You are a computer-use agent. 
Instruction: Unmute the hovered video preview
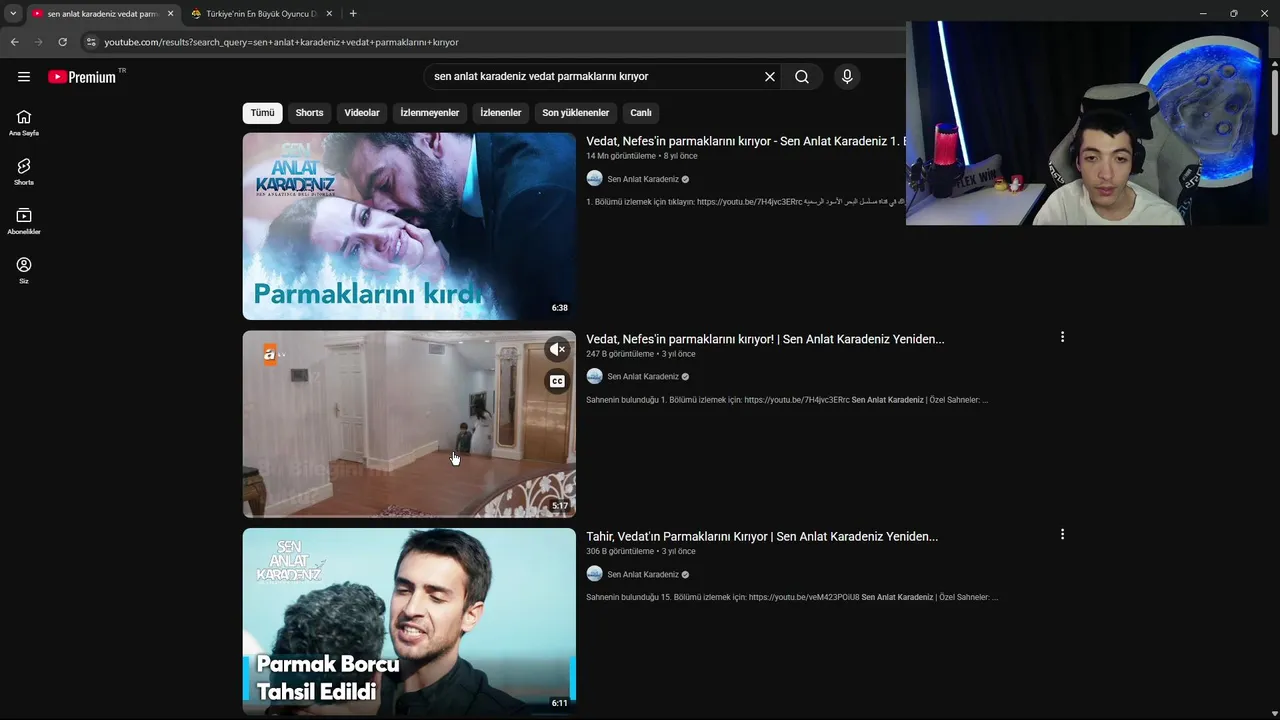[558, 349]
